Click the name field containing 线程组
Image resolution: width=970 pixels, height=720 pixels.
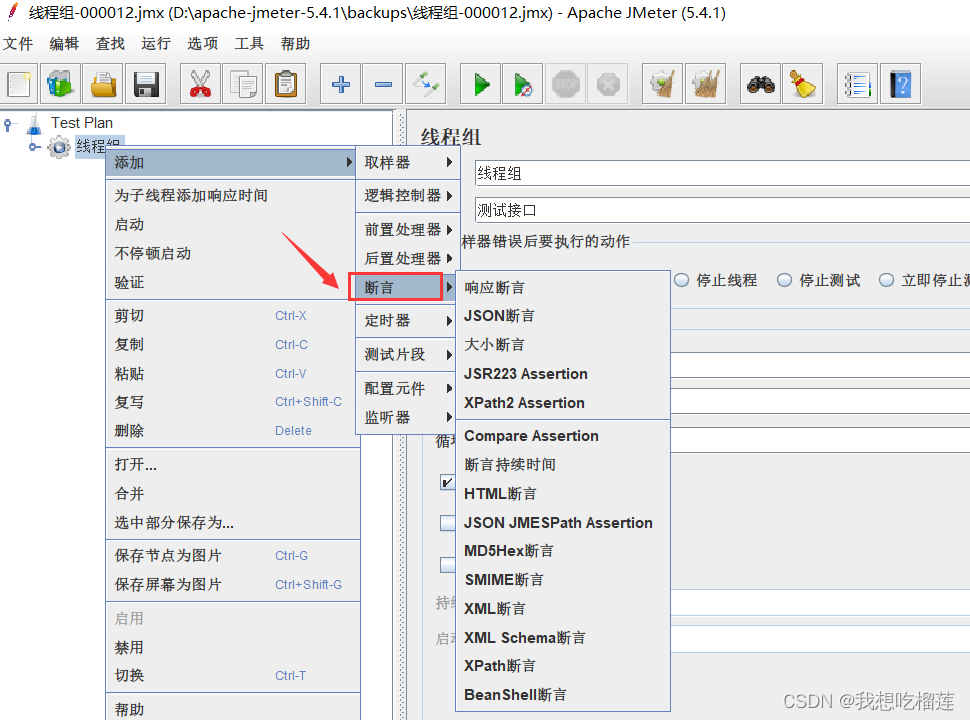click(722, 173)
